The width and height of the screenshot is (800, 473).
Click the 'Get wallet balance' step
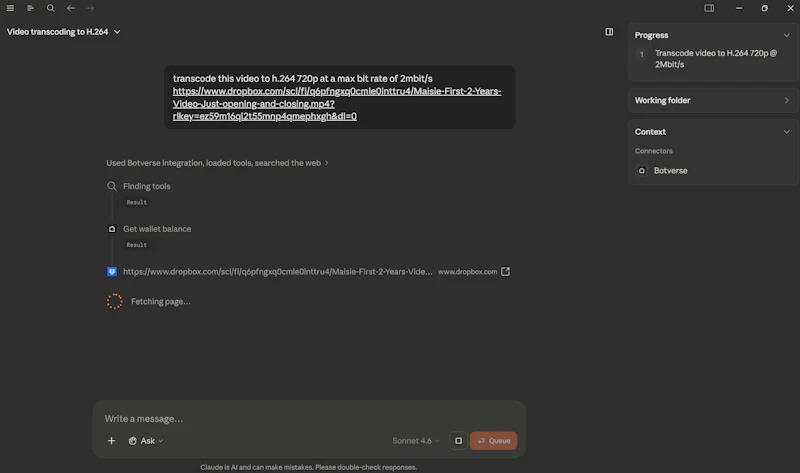(157, 229)
